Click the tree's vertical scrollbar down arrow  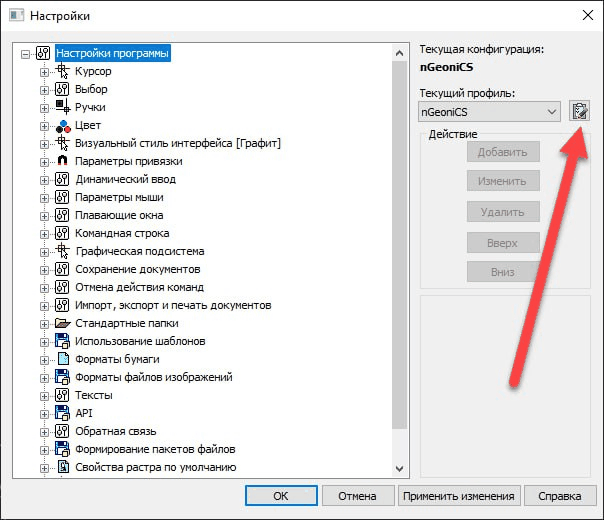pos(400,467)
